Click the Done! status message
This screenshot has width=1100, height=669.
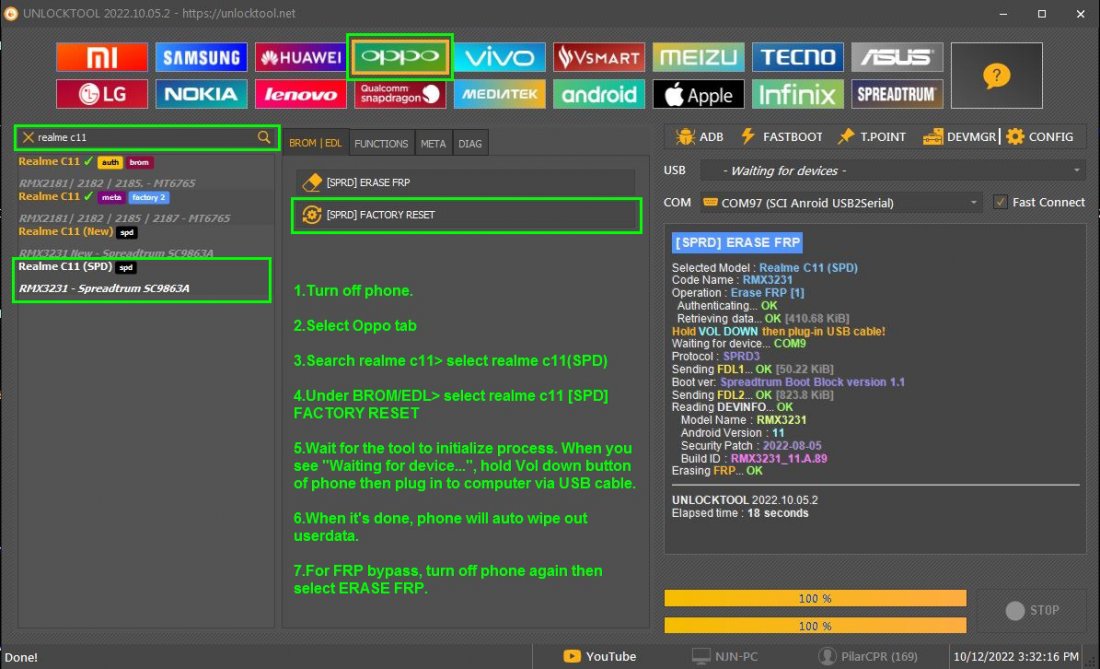click(x=21, y=657)
